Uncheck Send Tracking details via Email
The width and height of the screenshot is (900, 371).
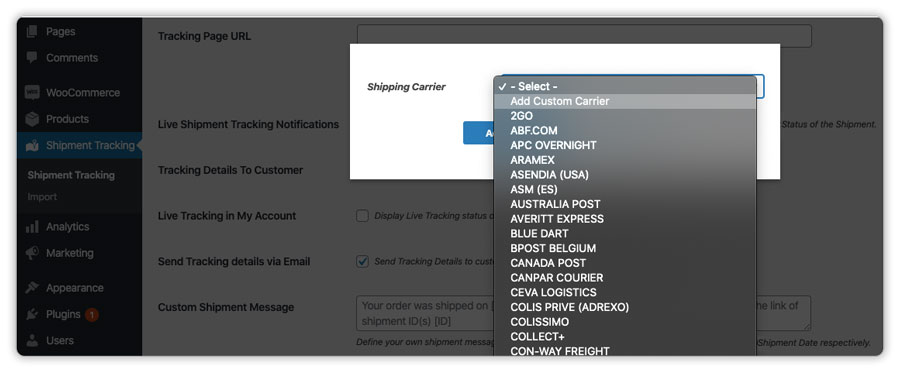[x=362, y=261]
